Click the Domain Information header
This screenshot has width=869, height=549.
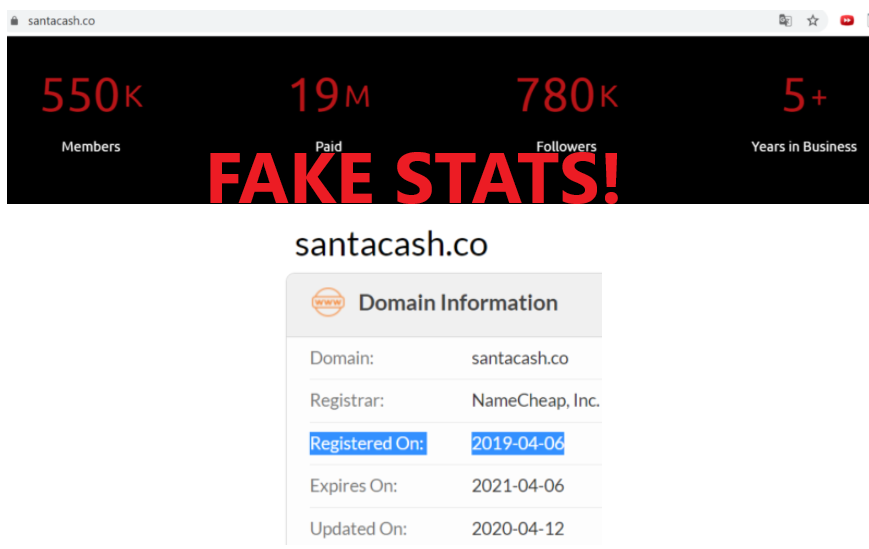tap(458, 303)
